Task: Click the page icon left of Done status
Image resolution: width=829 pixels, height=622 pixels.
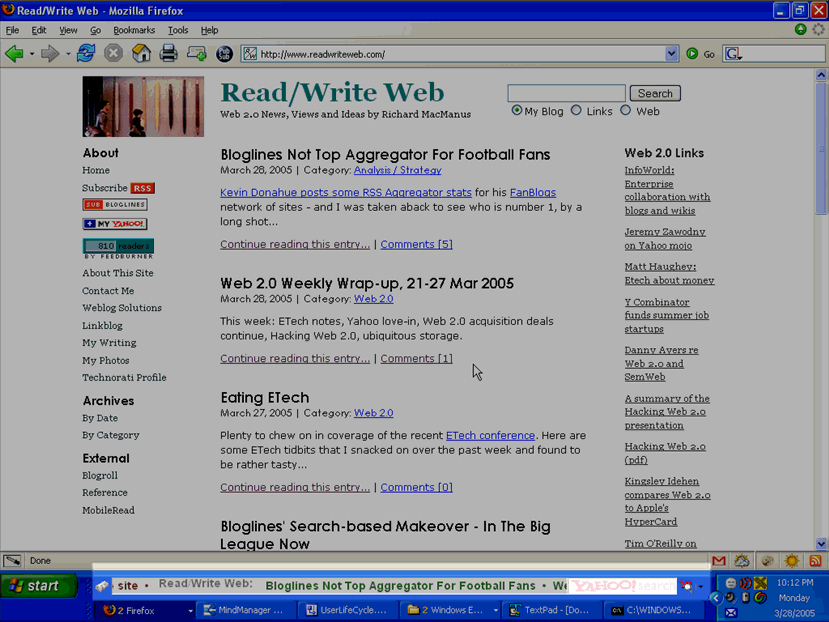Action: (x=12, y=561)
